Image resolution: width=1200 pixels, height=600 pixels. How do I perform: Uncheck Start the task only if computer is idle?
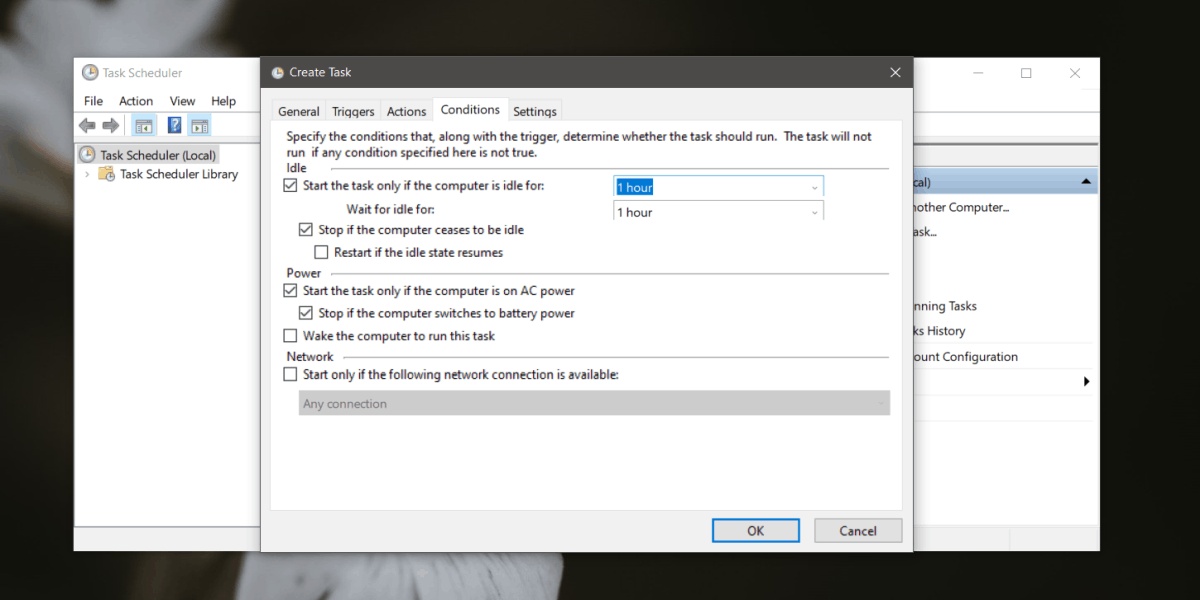click(x=291, y=185)
